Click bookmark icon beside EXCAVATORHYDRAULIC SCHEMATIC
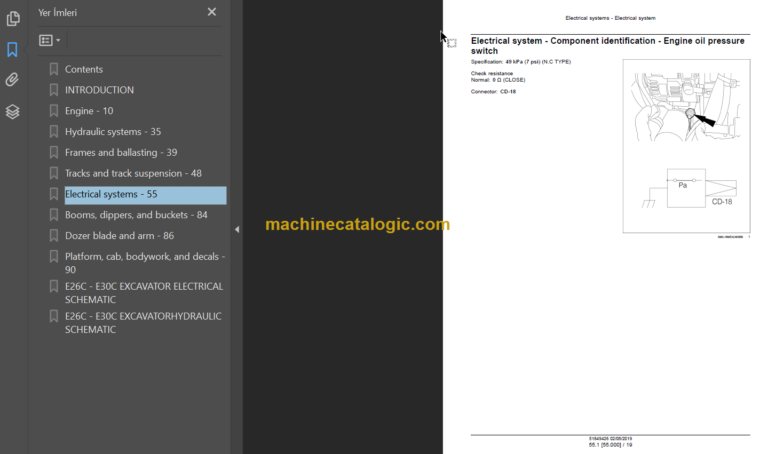This screenshot has height=454, width=768. [x=54, y=316]
